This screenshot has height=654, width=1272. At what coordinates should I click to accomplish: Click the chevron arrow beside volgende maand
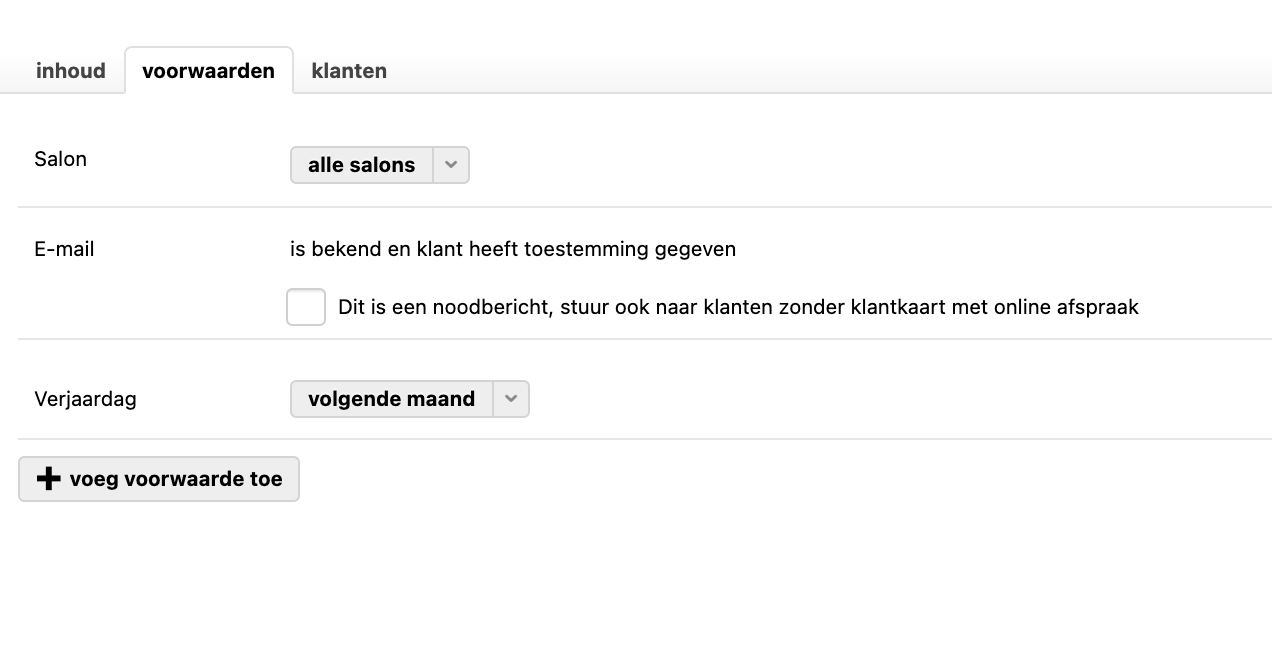click(511, 399)
